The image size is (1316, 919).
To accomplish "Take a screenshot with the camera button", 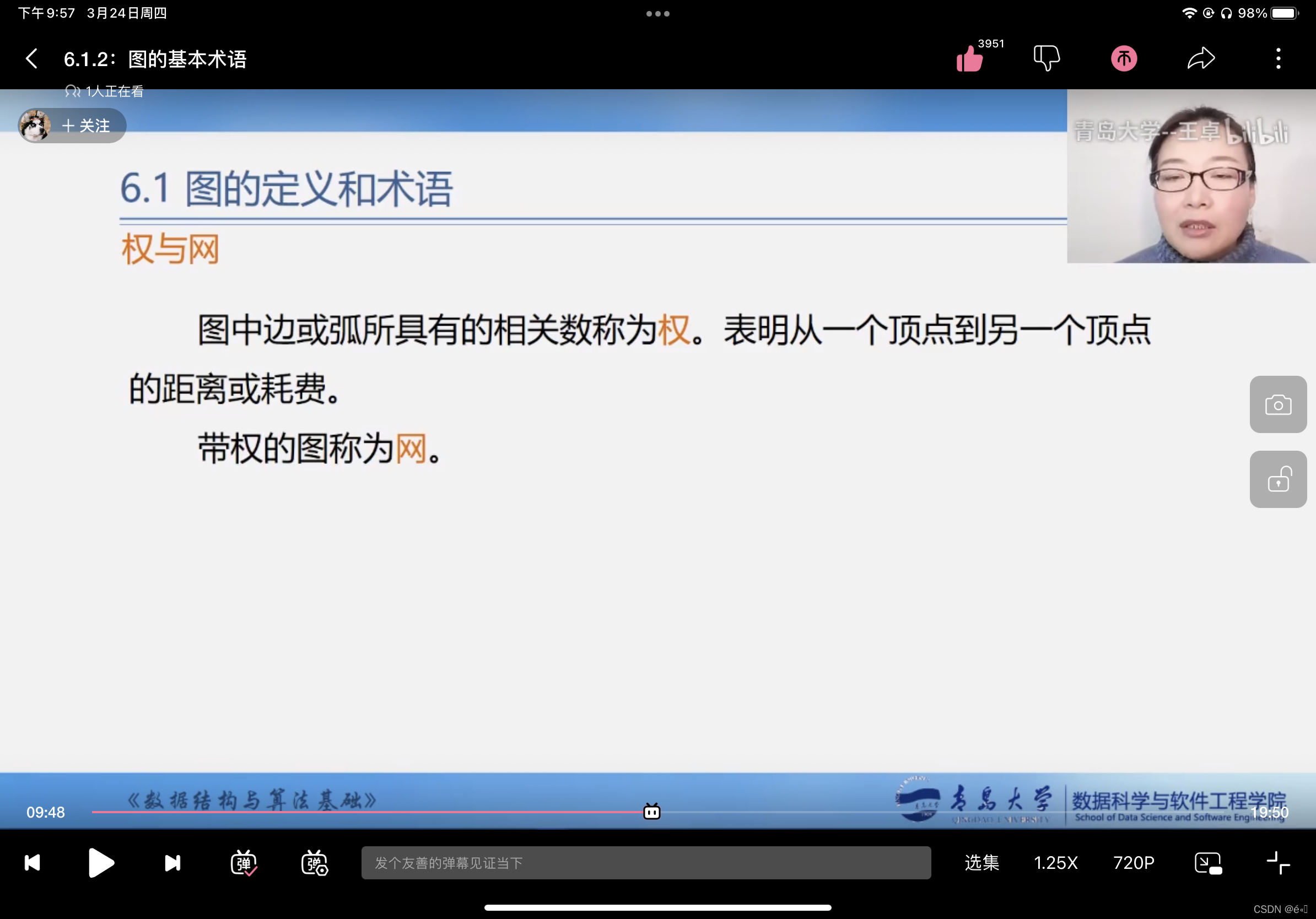I will click(x=1277, y=404).
